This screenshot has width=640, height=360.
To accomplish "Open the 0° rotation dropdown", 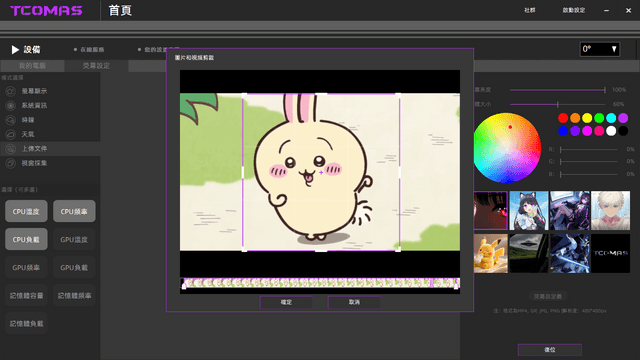I will (x=600, y=49).
